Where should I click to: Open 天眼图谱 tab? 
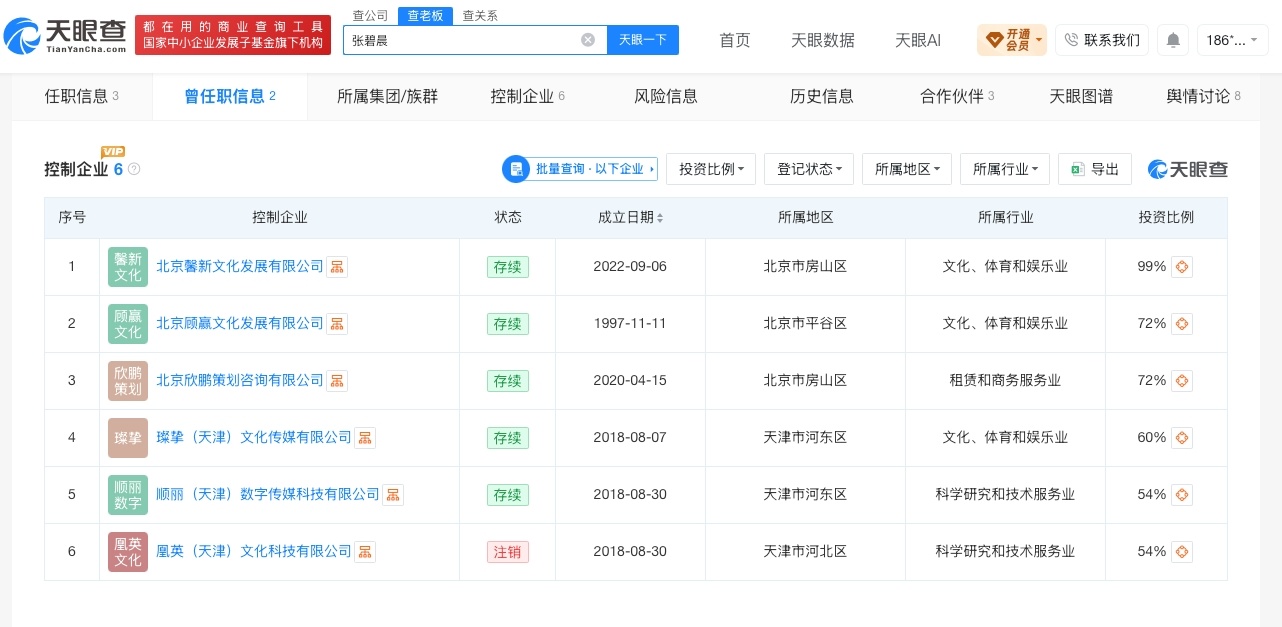click(x=1081, y=96)
